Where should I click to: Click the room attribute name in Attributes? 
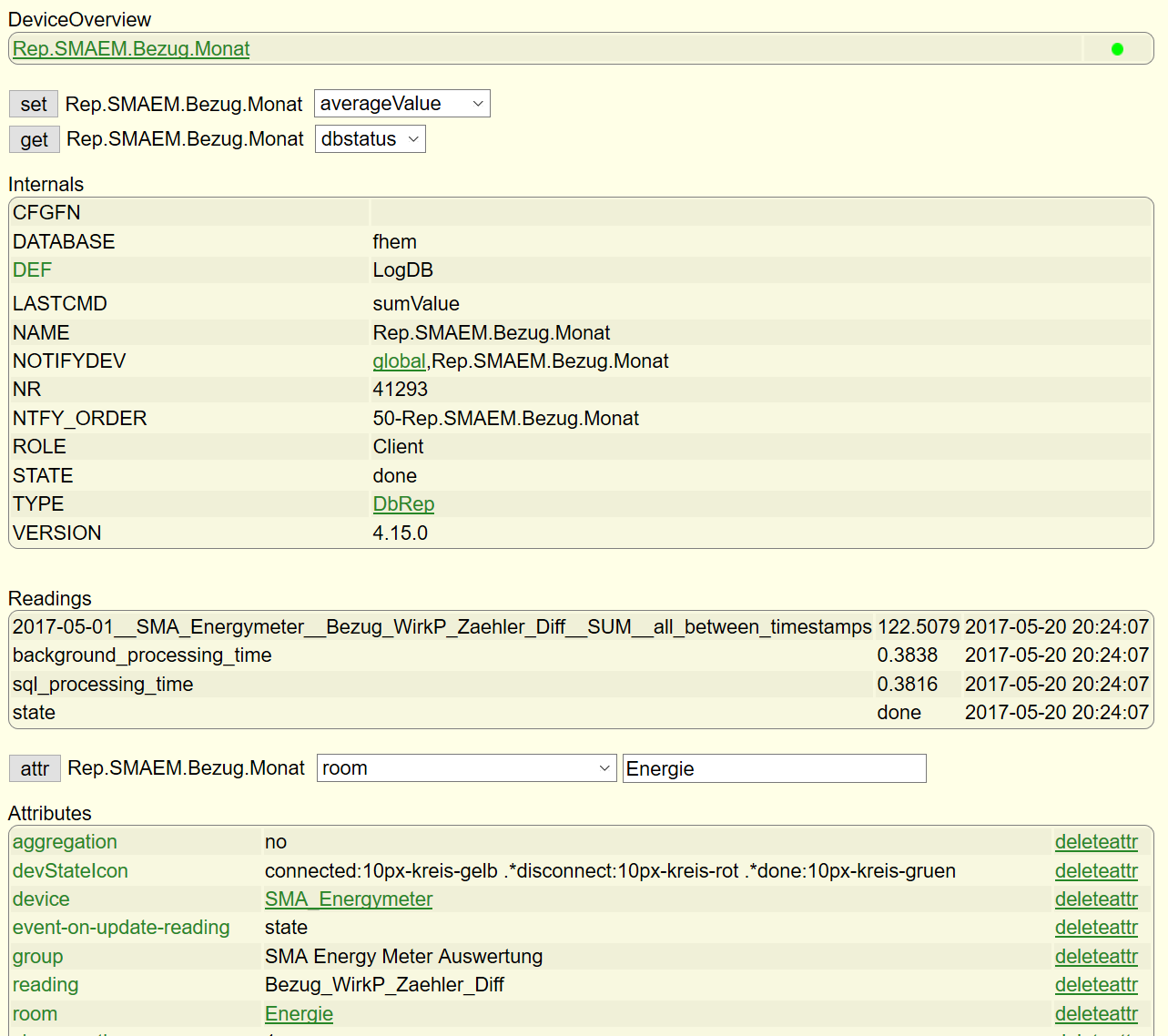click(35, 1014)
